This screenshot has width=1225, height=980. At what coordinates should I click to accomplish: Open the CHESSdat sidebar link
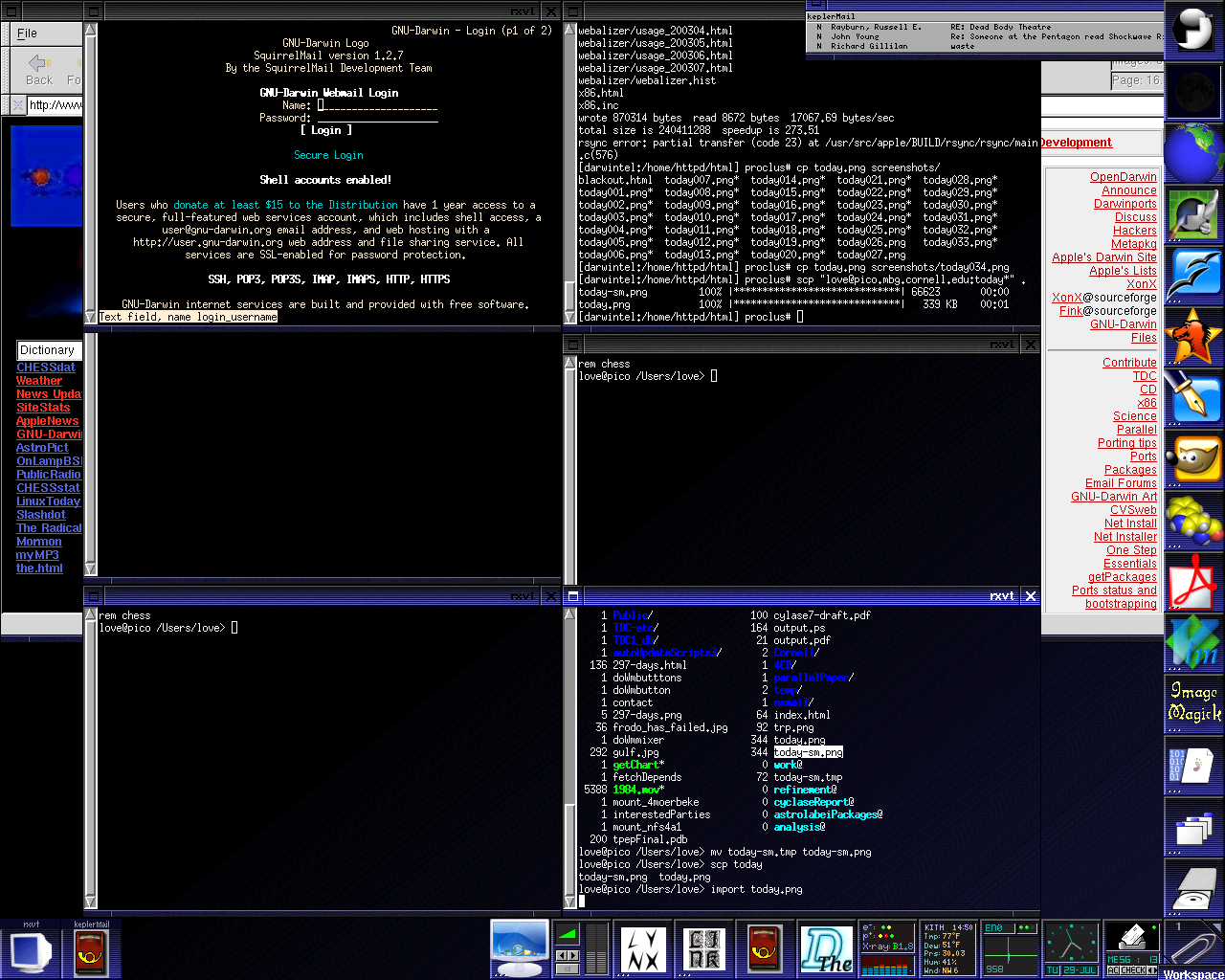pyautogui.click(x=46, y=367)
